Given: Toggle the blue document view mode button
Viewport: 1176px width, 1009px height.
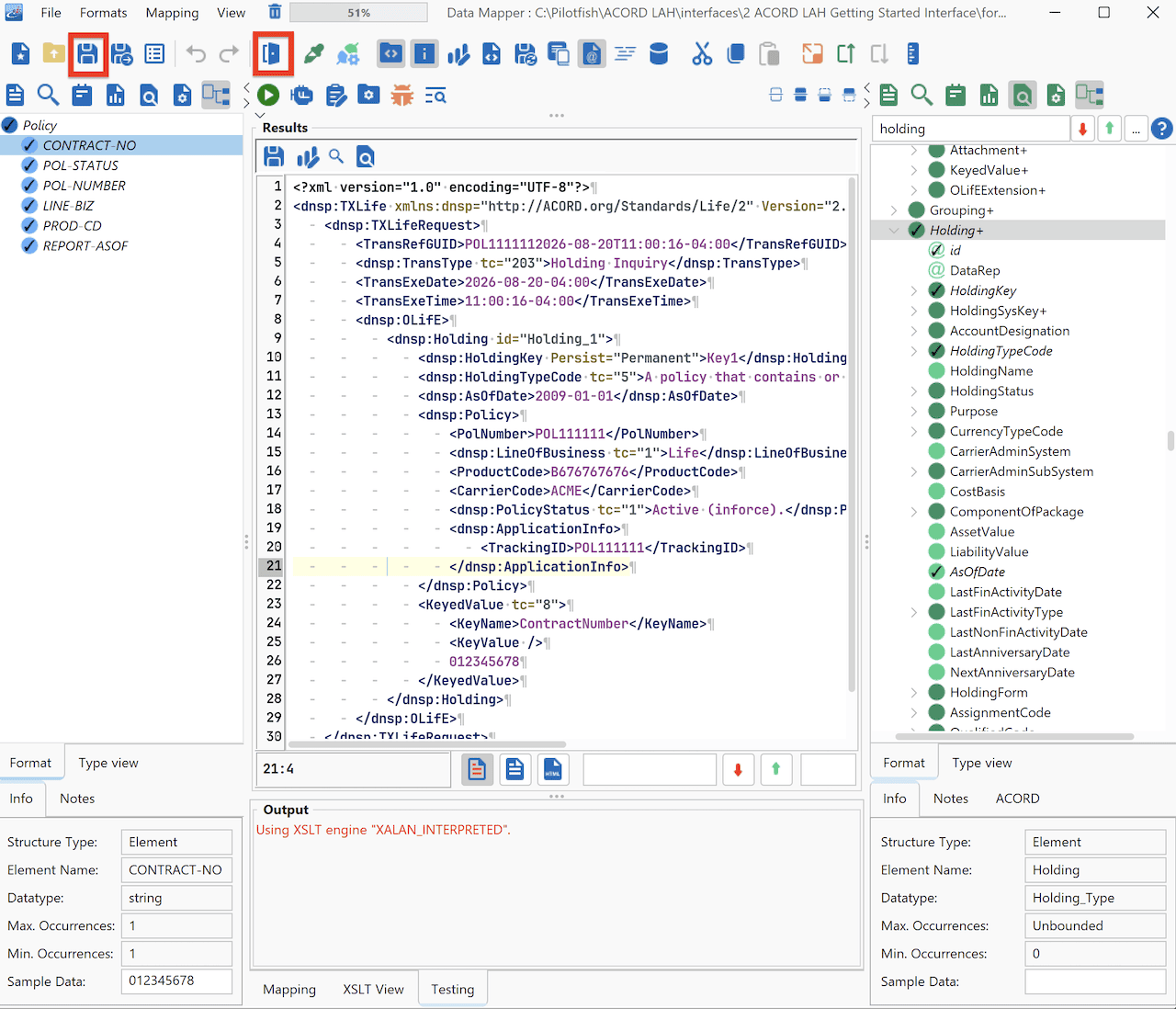Looking at the screenshot, I should (515, 769).
